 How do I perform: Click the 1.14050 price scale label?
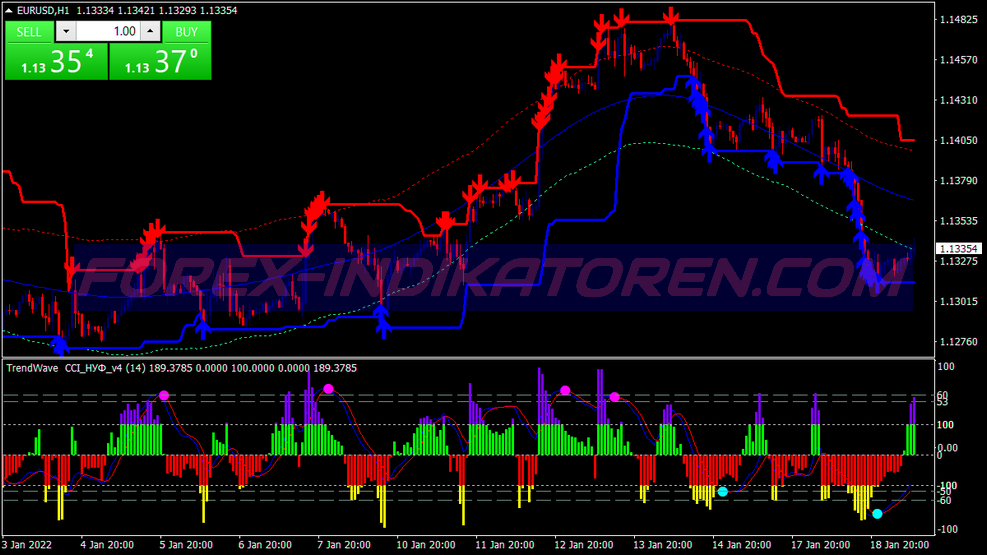pyautogui.click(x=959, y=140)
